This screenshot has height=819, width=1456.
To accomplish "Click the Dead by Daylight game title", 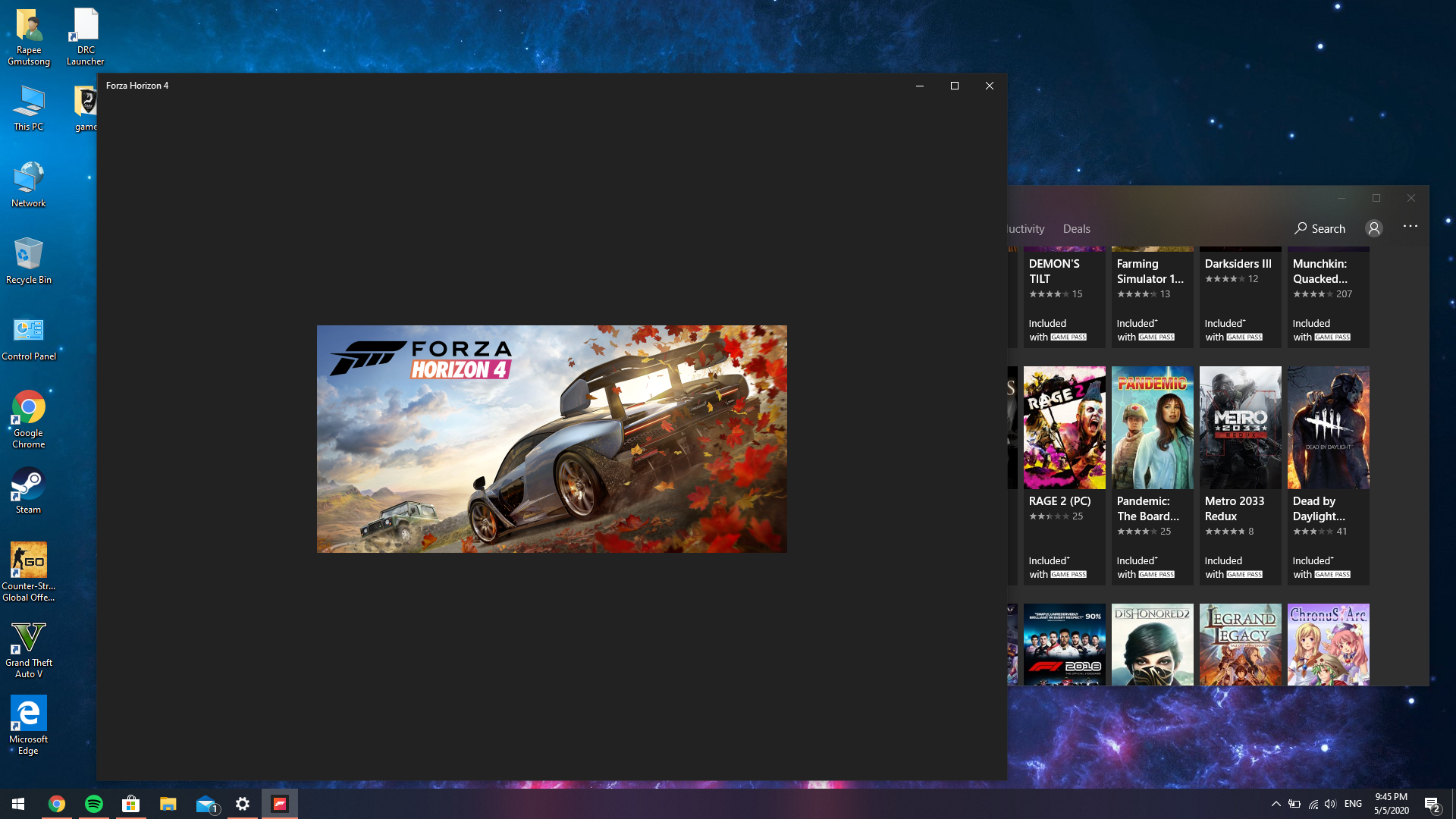I will tap(1319, 509).
